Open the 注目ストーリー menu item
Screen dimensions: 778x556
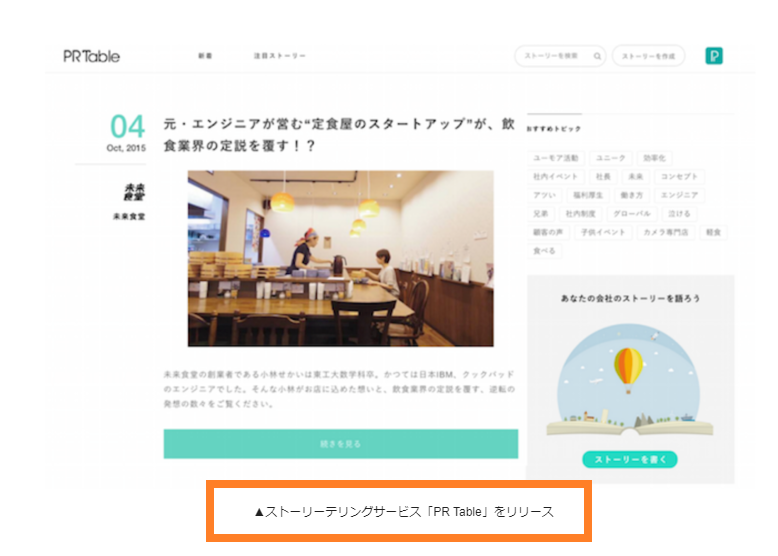point(279,56)
